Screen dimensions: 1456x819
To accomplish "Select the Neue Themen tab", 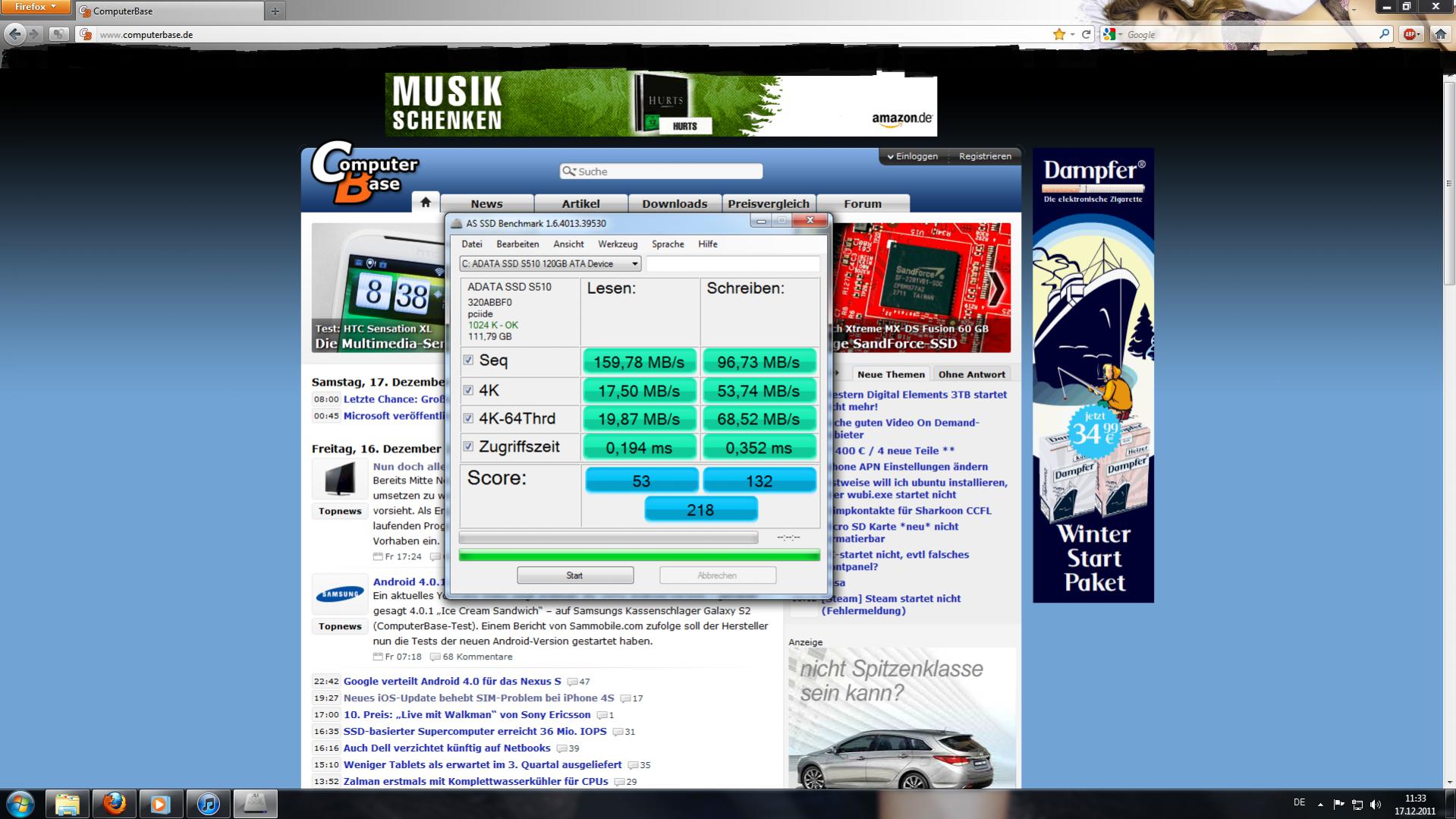I will pos(891,374).
